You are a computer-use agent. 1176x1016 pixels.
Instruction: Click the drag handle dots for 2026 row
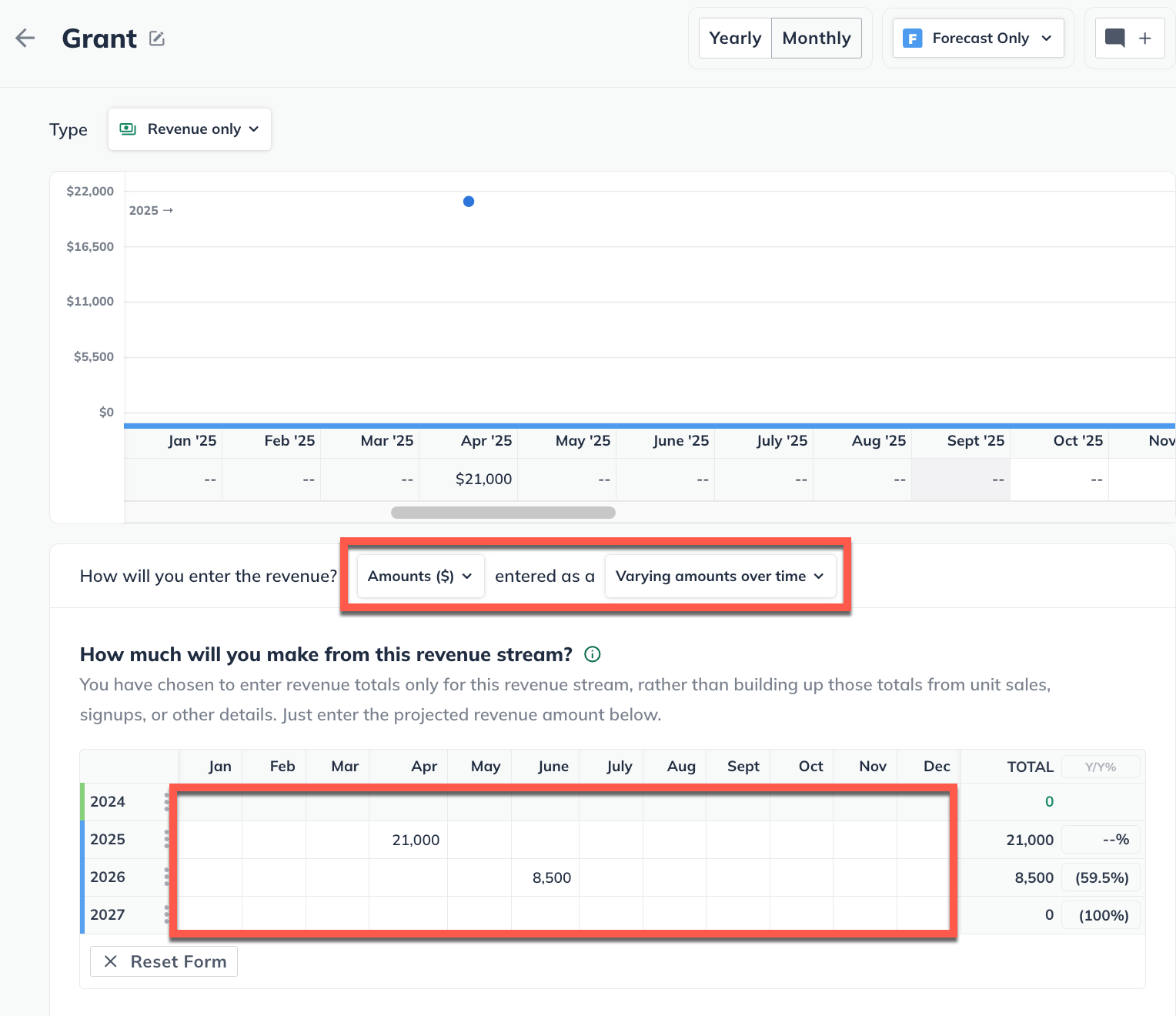pos(166,877)
